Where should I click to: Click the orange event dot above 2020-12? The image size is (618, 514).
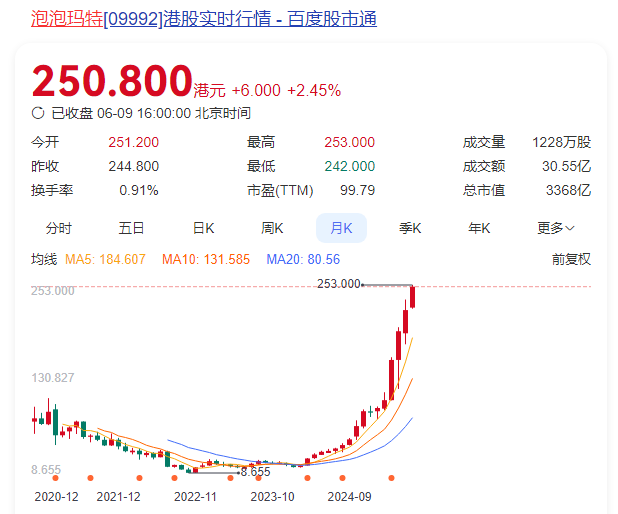56,478
